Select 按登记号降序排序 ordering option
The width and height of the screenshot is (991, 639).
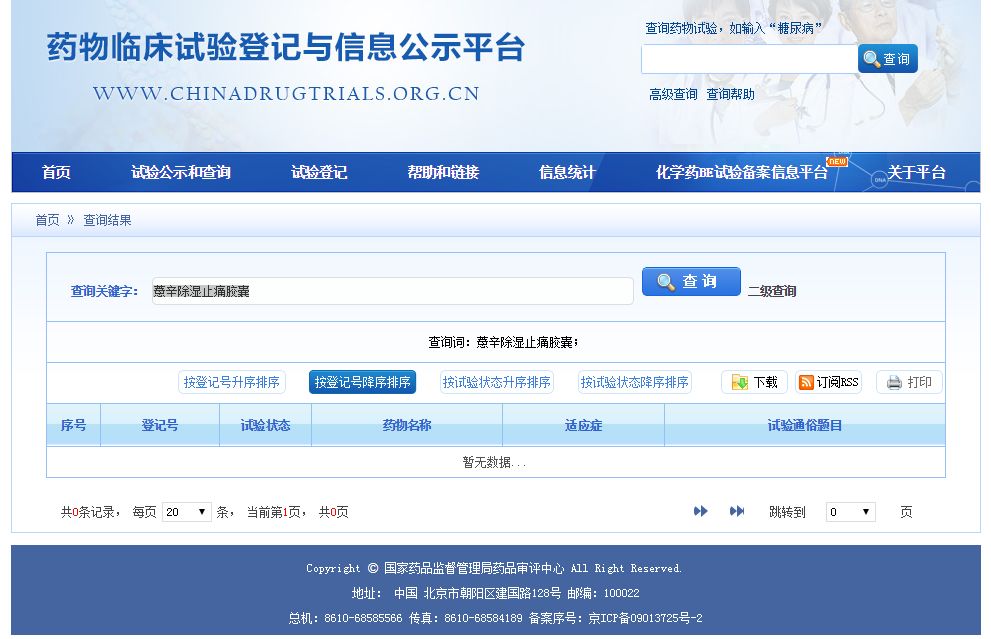(363, 382)
